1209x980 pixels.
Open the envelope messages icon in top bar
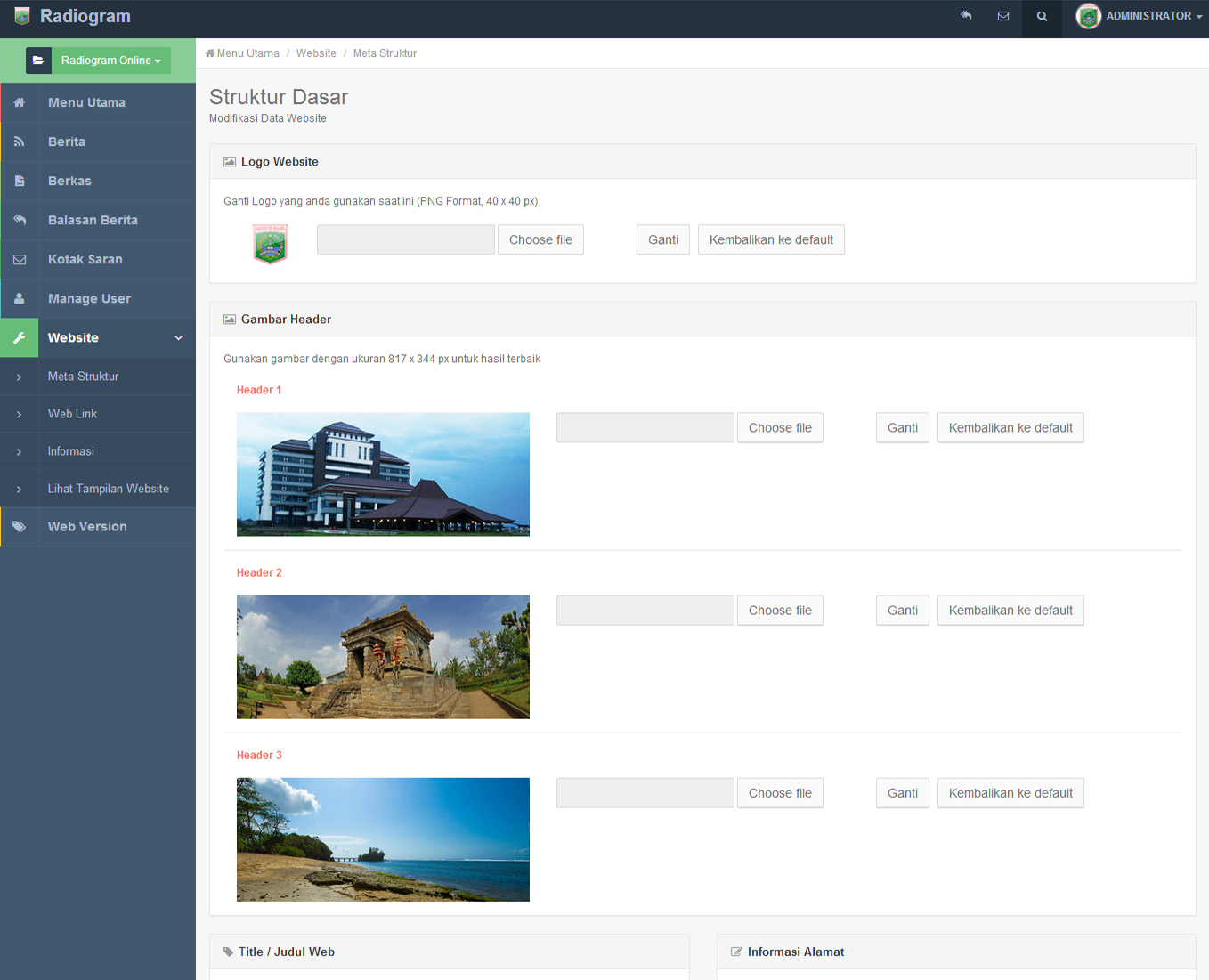(1003, 16)
